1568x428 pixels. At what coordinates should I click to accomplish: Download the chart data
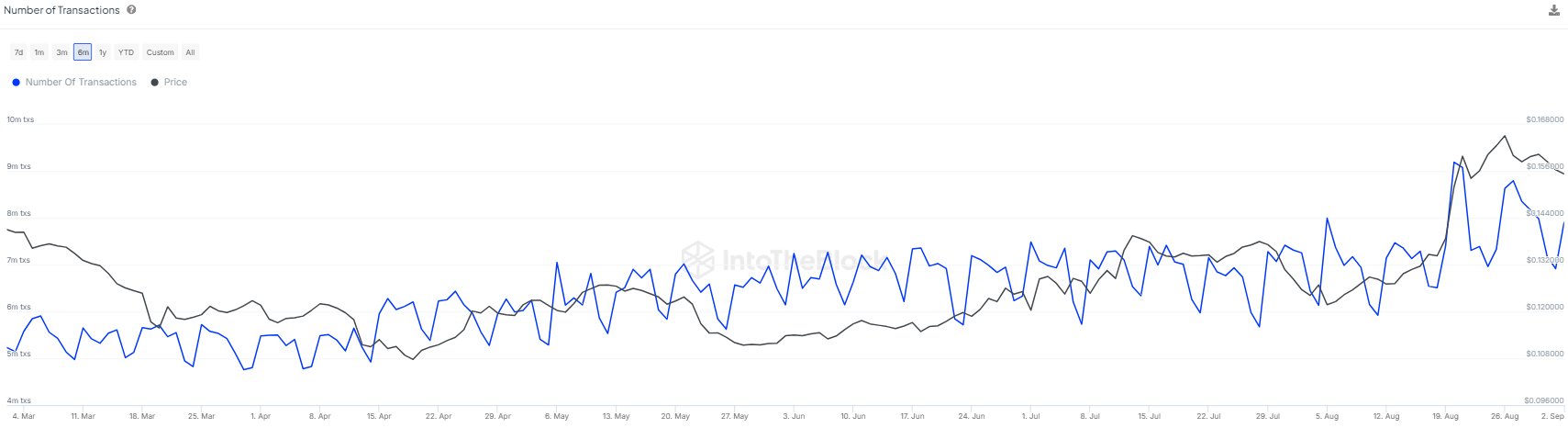pos(1553,11)
